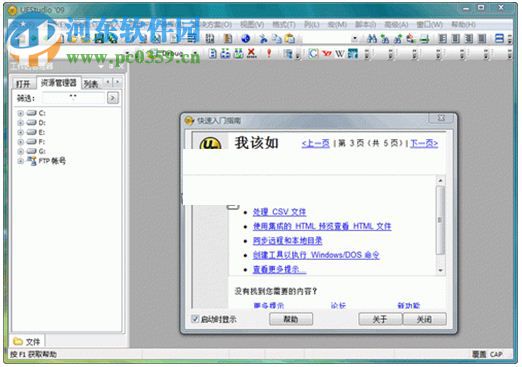Open the 处理 CSV 文件 link
The height and width of the screenshot is (367, 522).
tap(279, 212)
